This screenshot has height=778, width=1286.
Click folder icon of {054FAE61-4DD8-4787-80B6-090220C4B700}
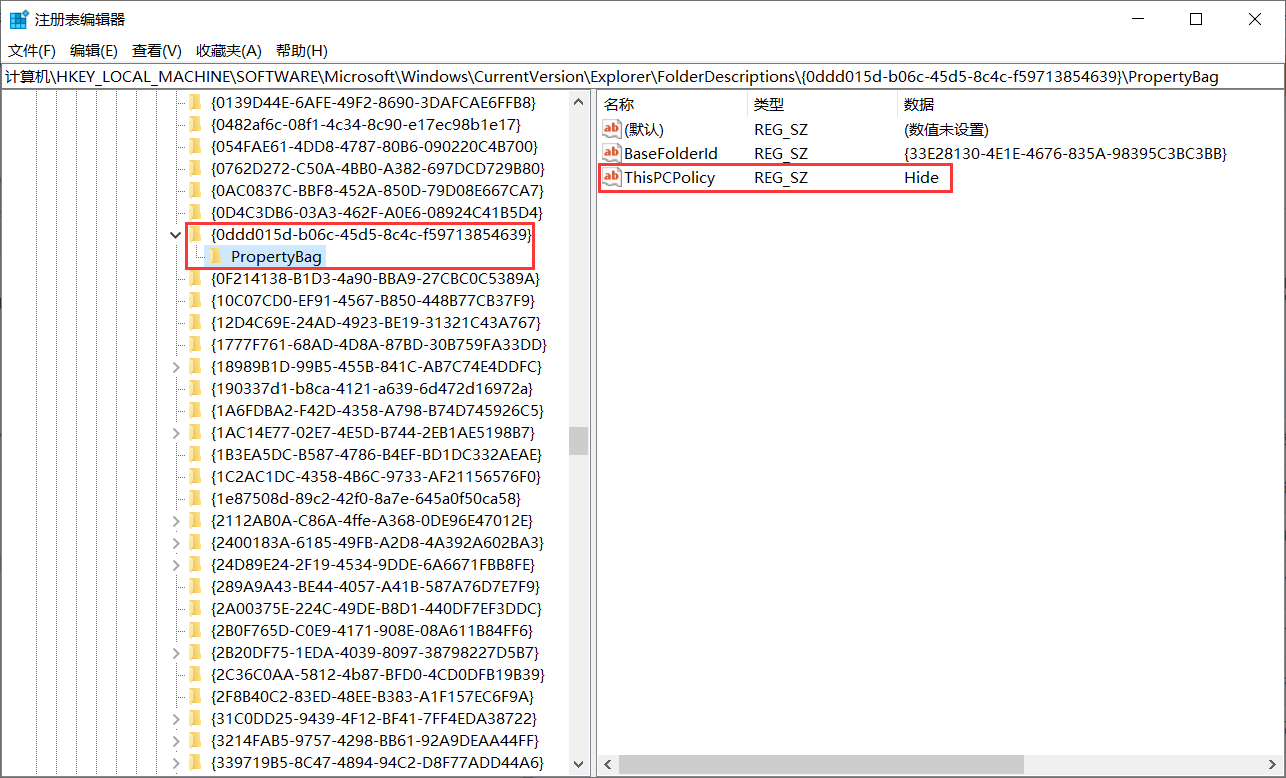(x=197, y=146)
